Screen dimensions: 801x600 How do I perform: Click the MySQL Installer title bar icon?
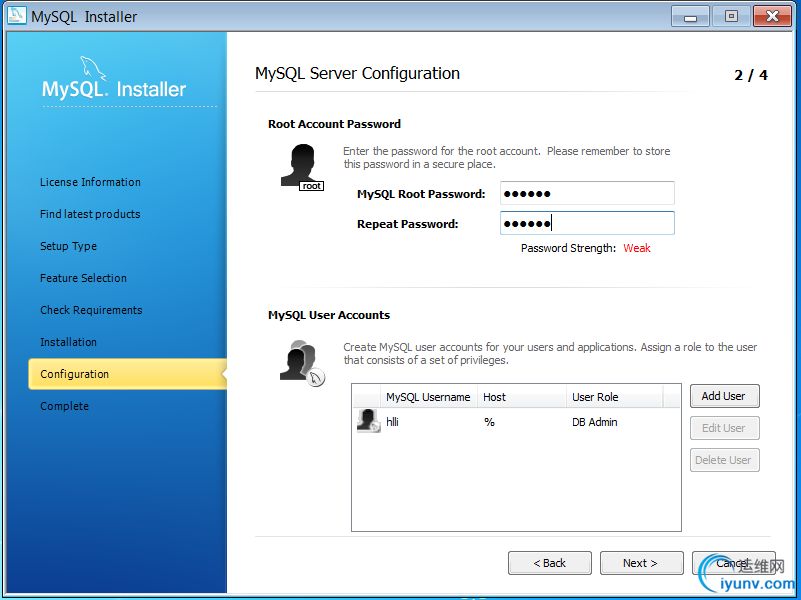pyautogui.click(x=16, y=15)
